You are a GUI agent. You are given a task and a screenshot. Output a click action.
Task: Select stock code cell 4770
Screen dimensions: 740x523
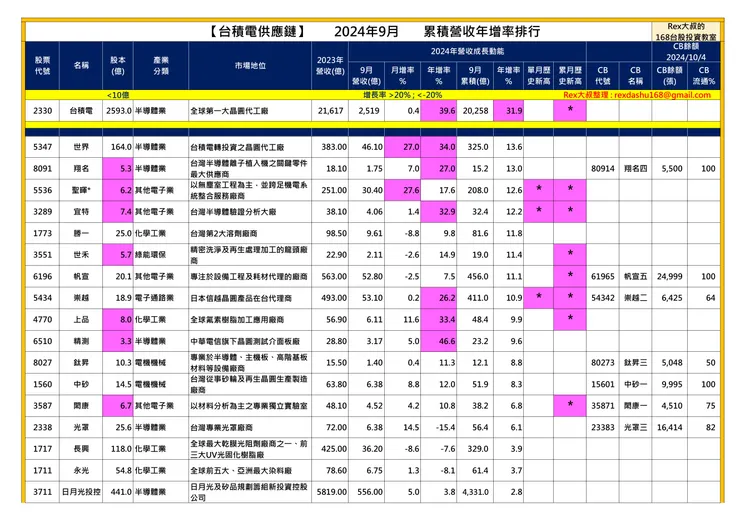(42, 320)
